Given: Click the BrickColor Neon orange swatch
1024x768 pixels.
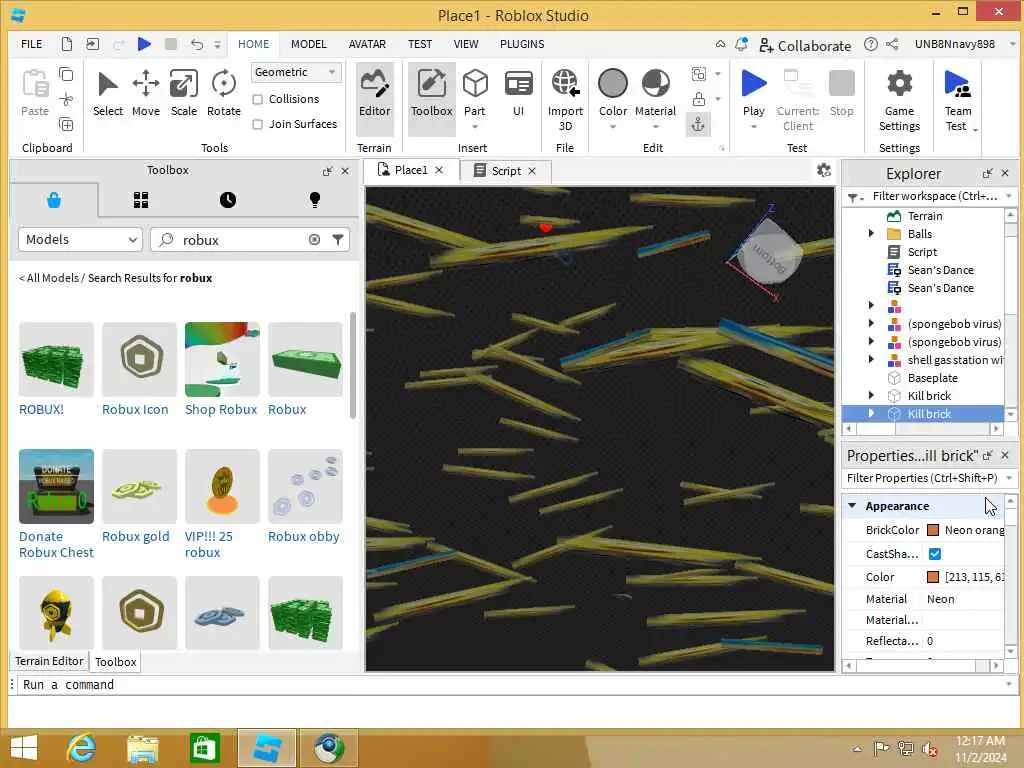Looking at the screenshot, I should click(x=933, y=530).
